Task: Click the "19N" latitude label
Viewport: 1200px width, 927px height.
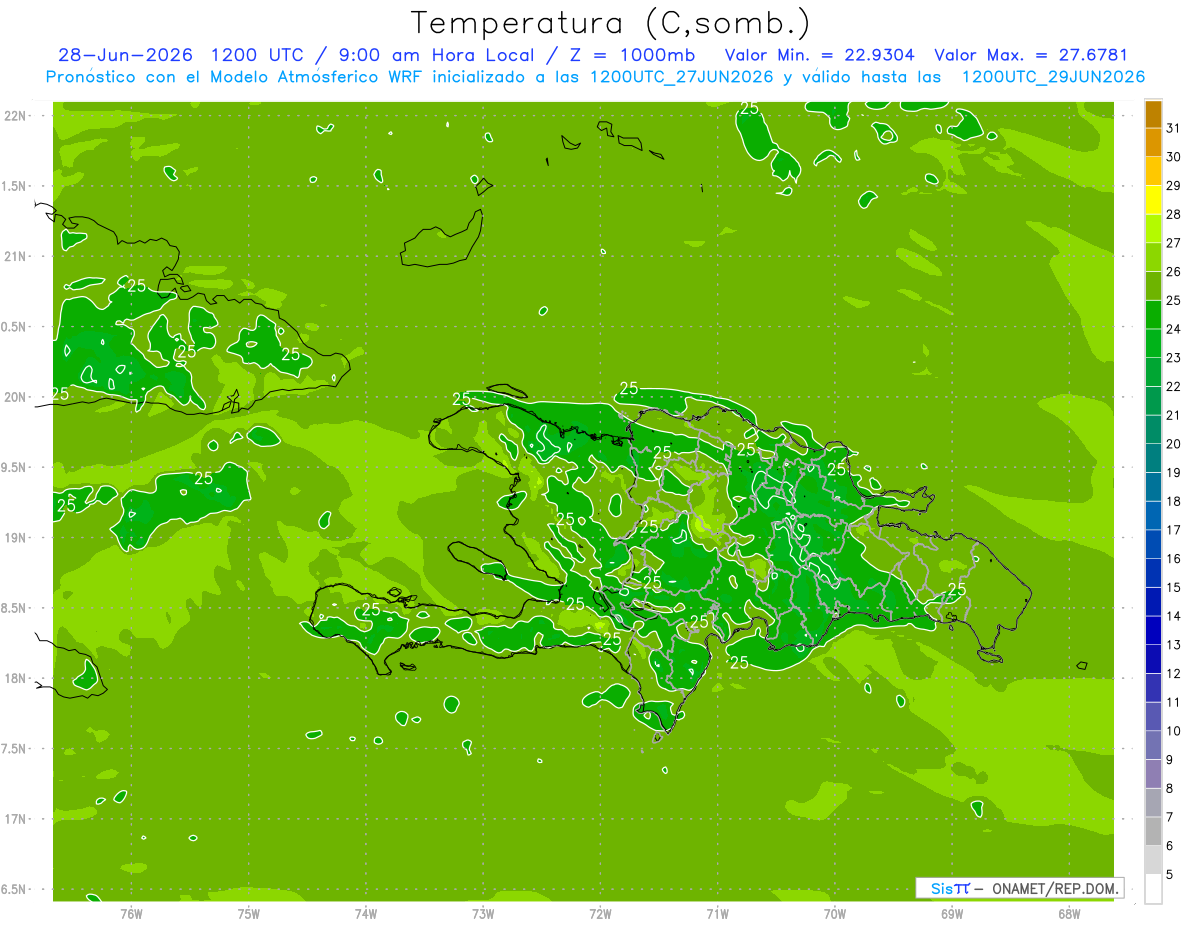Action: (x=13, y=538)
